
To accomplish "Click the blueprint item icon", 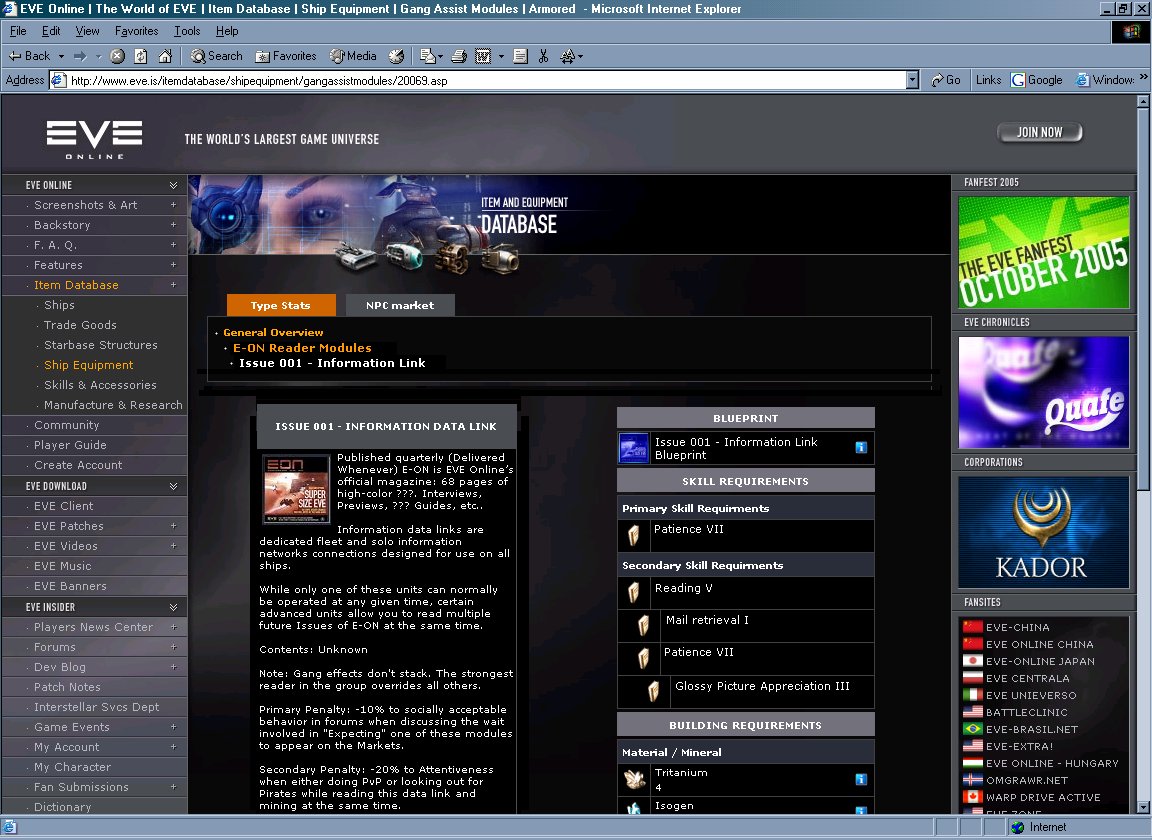I will point(633,448).
